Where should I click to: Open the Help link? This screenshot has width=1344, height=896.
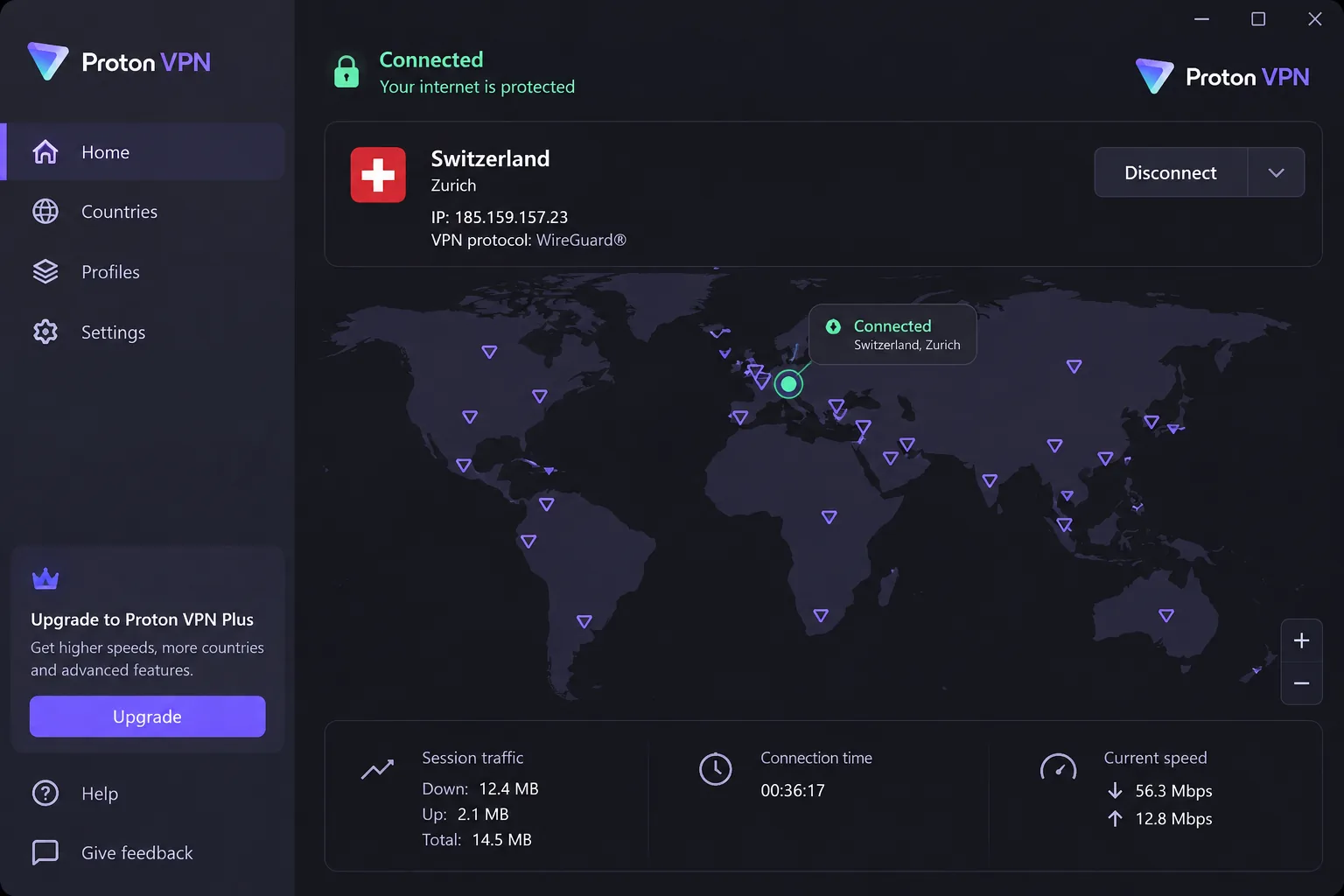pos(100,794)
